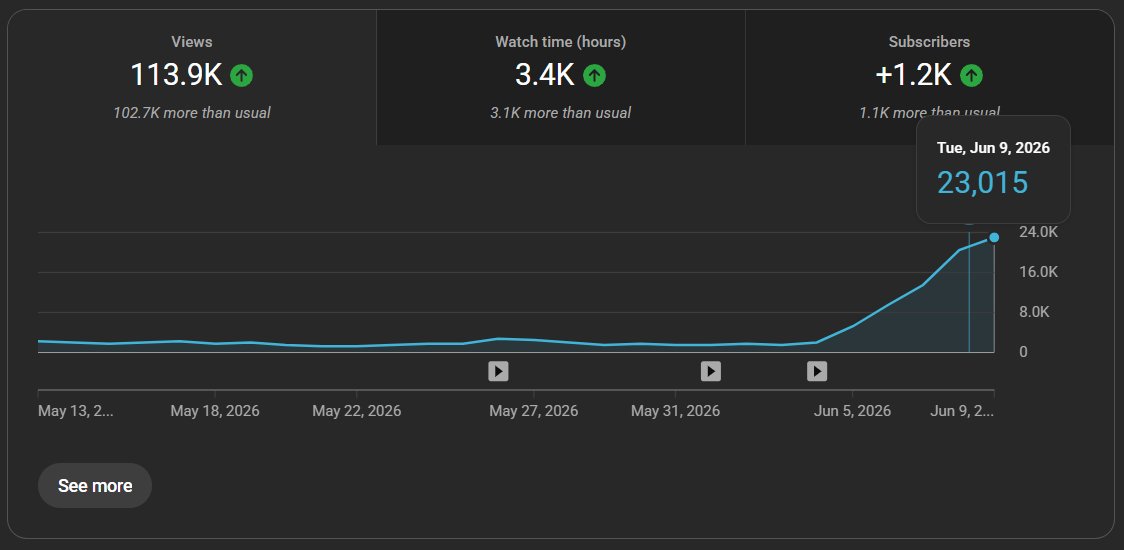This screenshot has width=1124, height=550.
Task: Click the Jun 5, 2026 axis label
Action: point(852,411)
